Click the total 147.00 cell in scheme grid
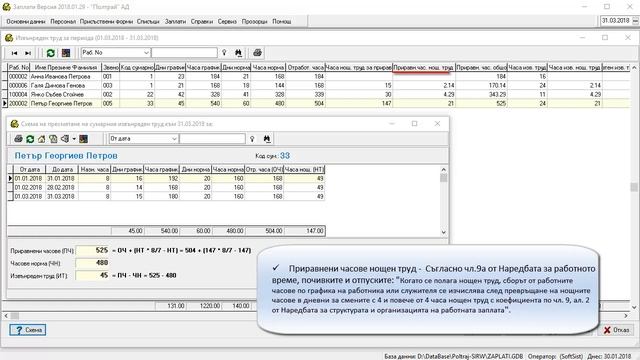 (x=305, y=231)
